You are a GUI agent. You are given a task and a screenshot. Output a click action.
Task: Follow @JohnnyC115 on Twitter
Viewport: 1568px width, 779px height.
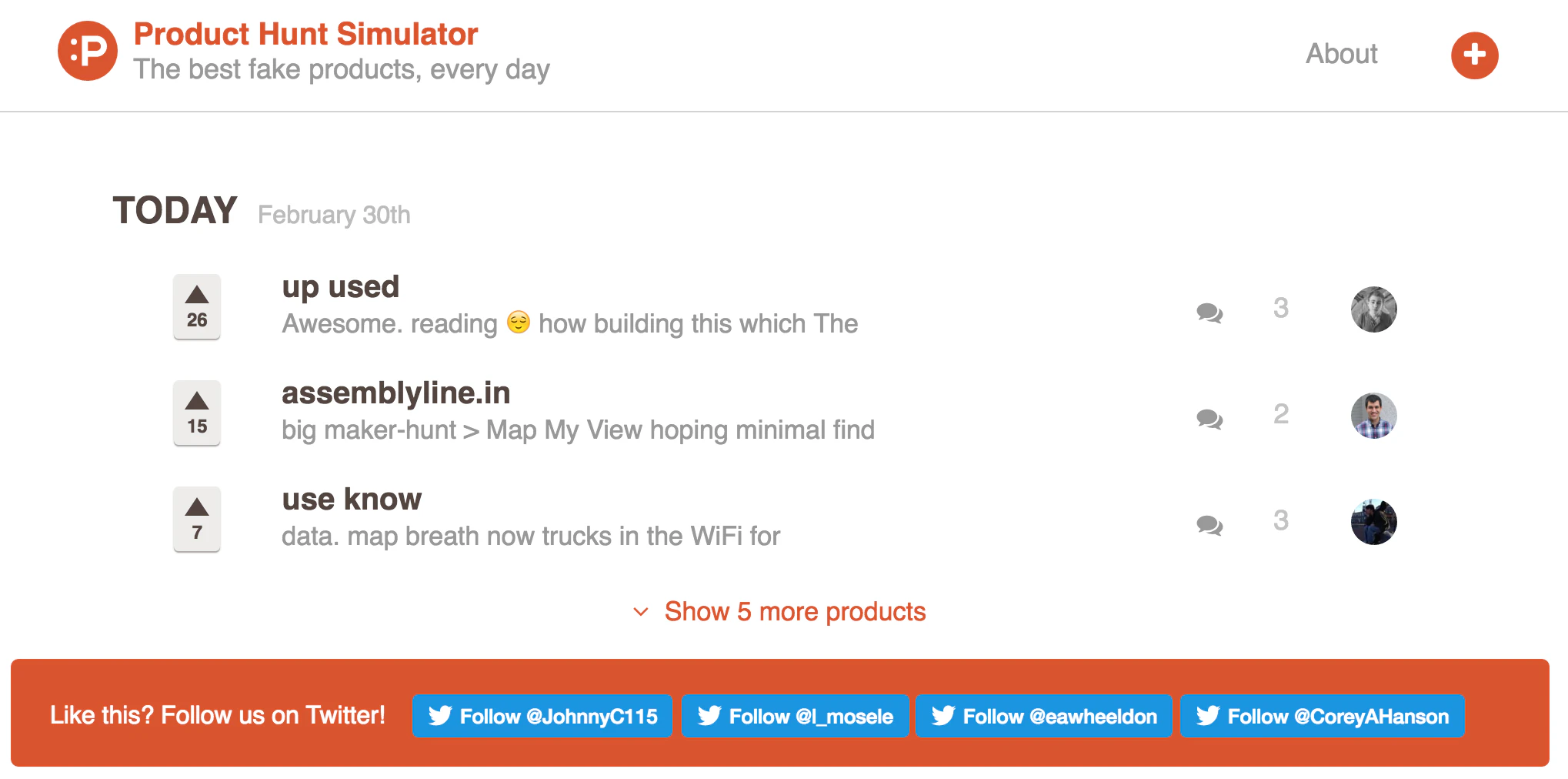pos(542,716)
